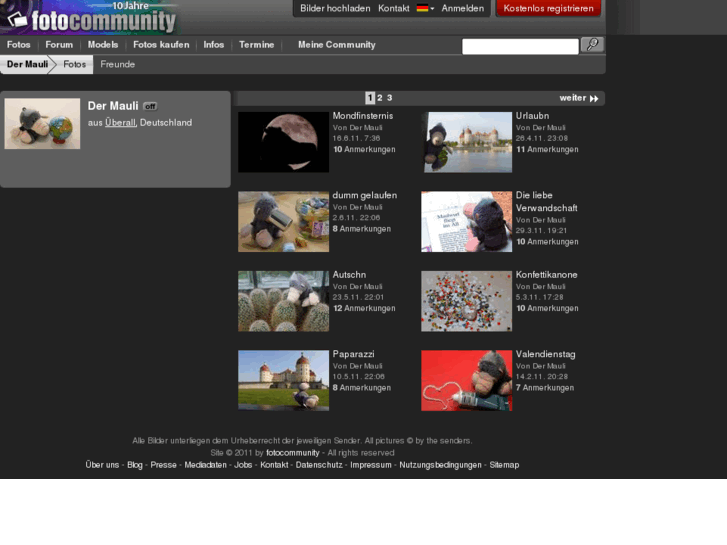Image resolution: width=727 pixels, height=545 pixels.
Task: Click the Valendienstag title link
Action: [545, 354]
